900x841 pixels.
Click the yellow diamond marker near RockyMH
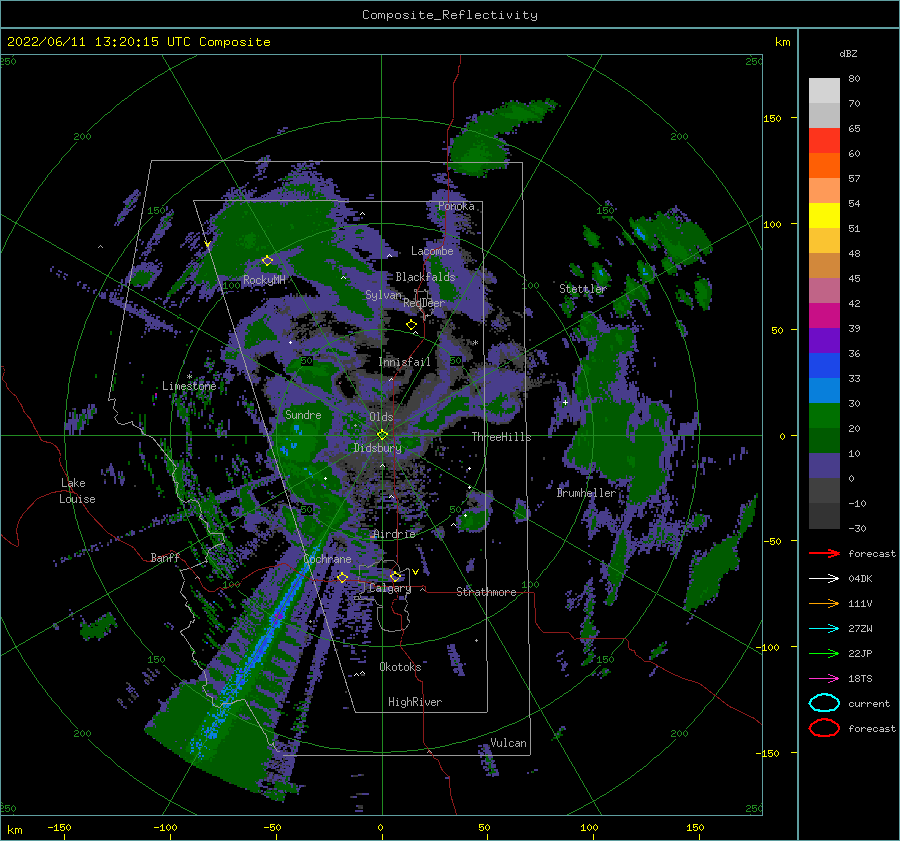click(x=267, y=261)
